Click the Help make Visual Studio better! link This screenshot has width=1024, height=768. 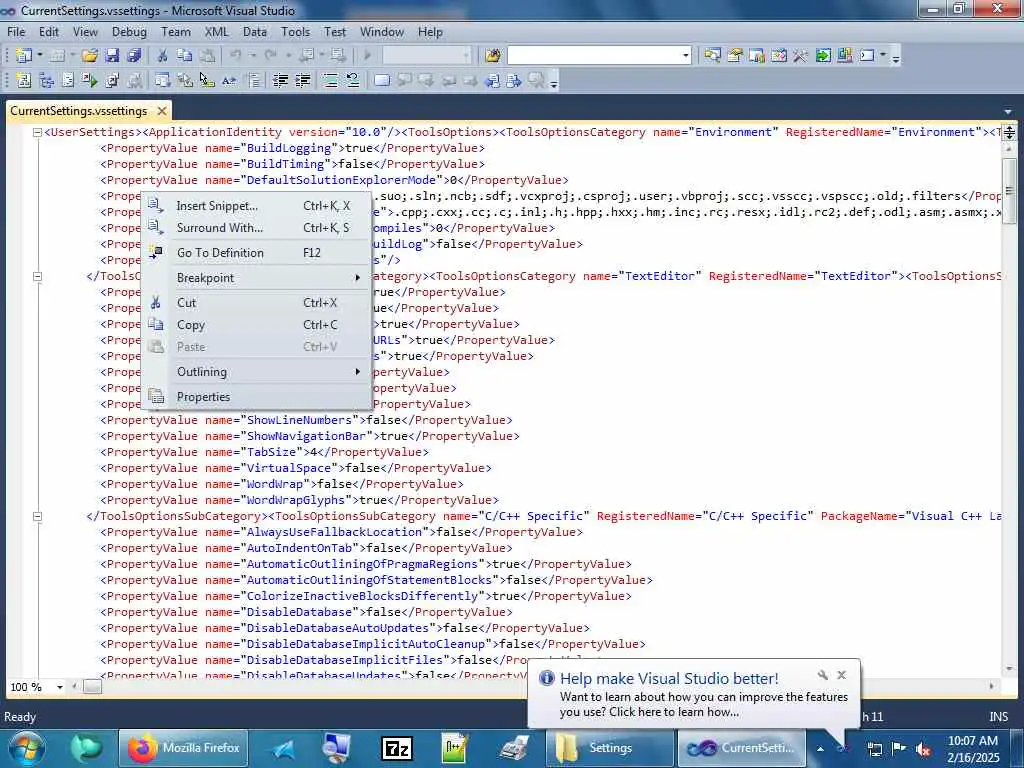[x=669, y=679]
